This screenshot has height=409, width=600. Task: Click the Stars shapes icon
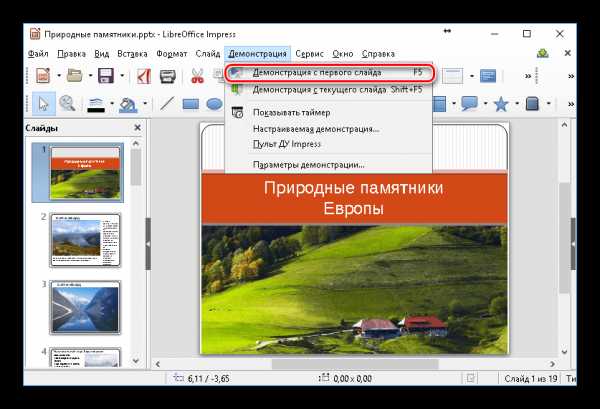[501, 104]
